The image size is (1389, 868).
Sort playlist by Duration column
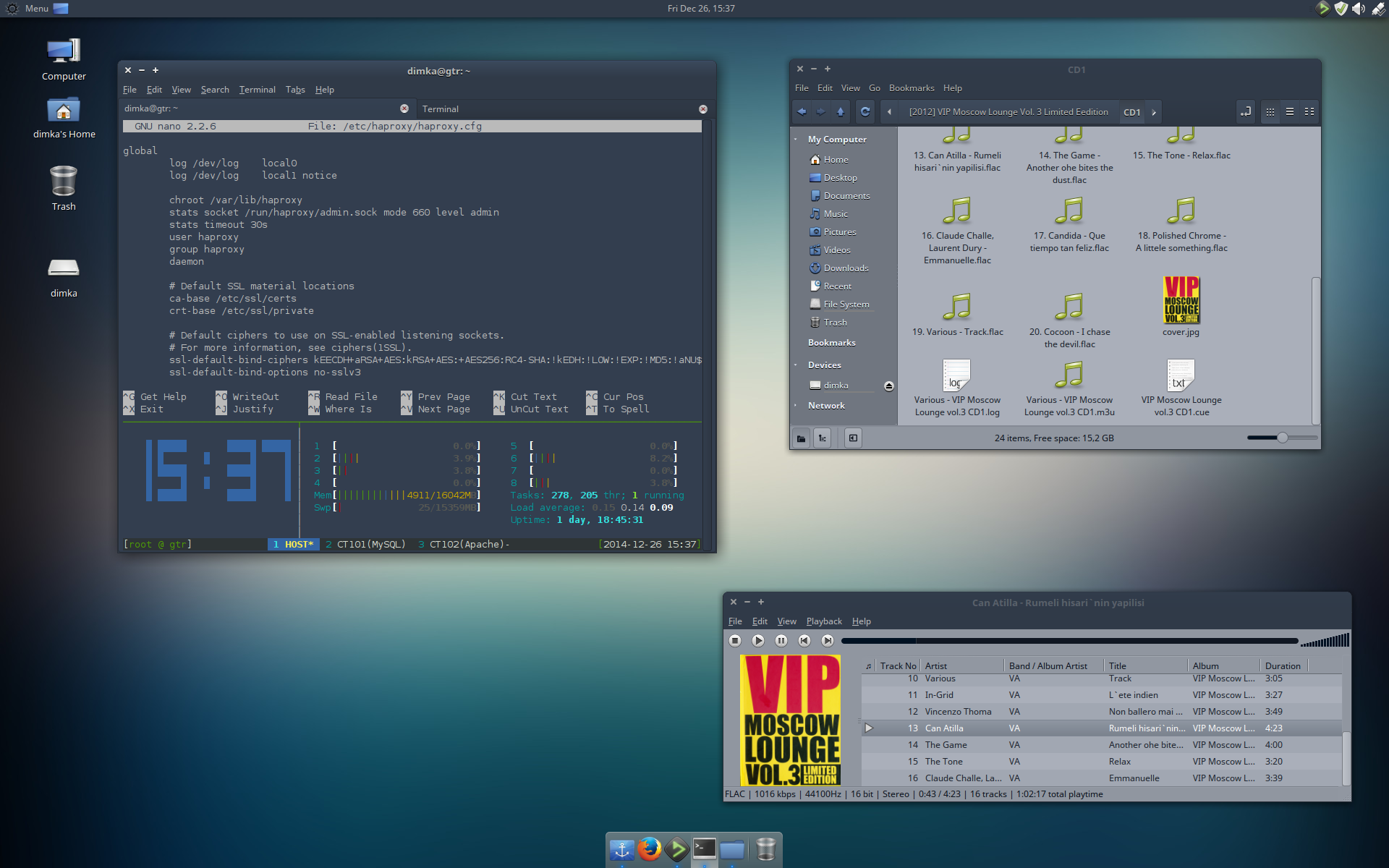click(x=1283, y=666)
